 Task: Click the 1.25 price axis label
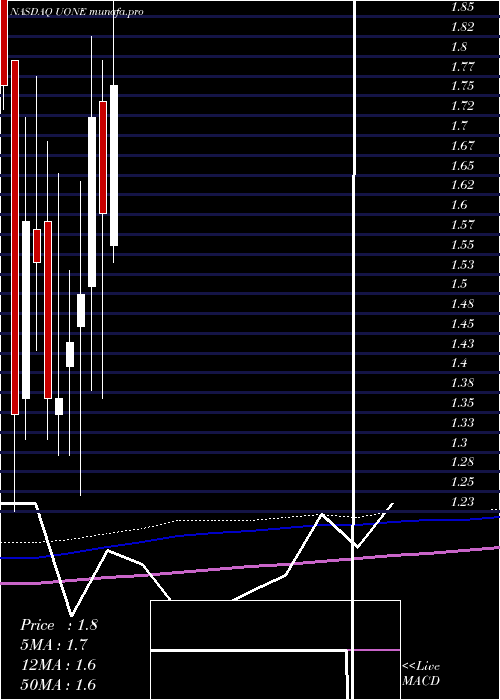pos(462,482)
